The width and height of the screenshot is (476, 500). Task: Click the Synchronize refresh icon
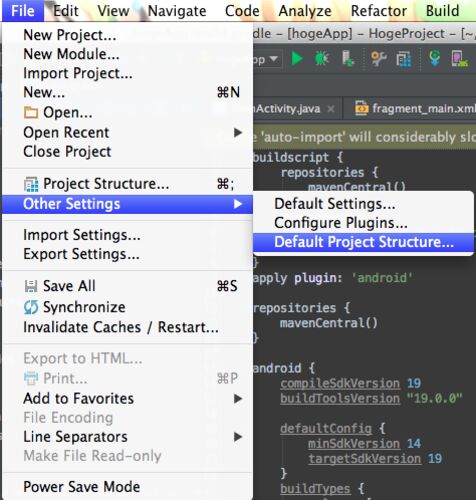(x=31, y=307)
